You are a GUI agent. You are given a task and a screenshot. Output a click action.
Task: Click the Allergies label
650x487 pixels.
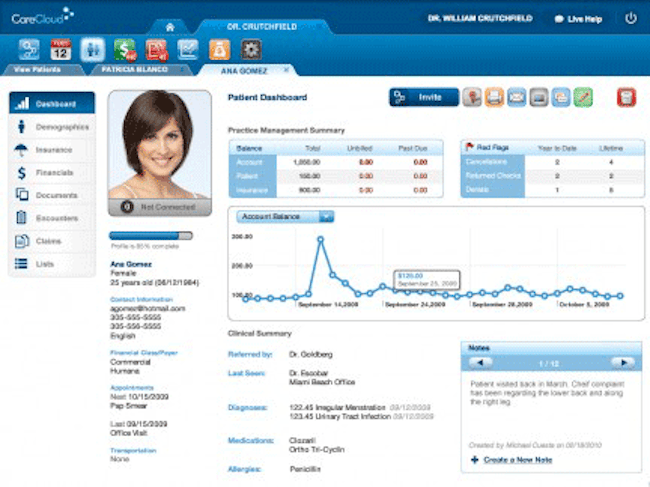click(x=244, y=469)
